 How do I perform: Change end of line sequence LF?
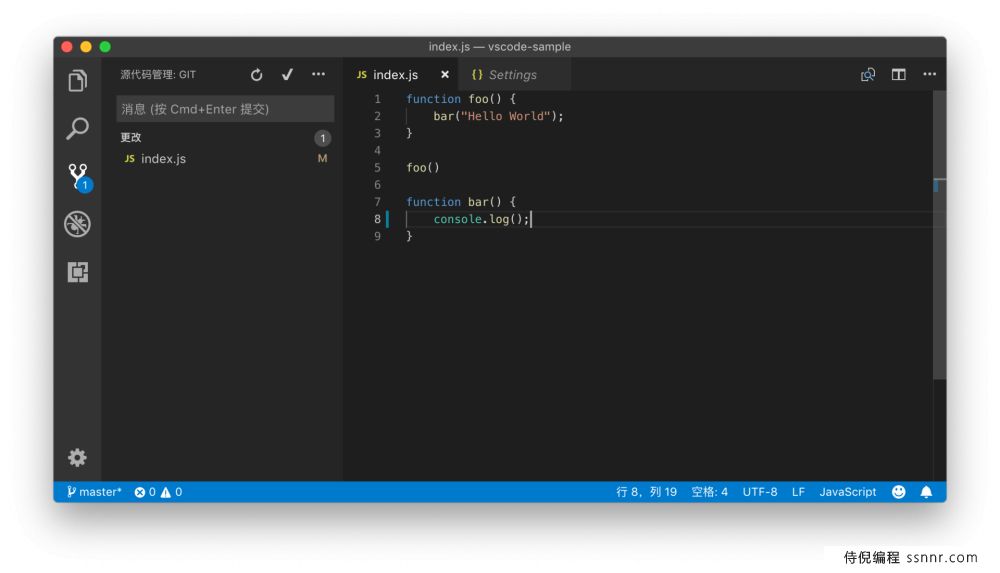(x=798, y=492)
